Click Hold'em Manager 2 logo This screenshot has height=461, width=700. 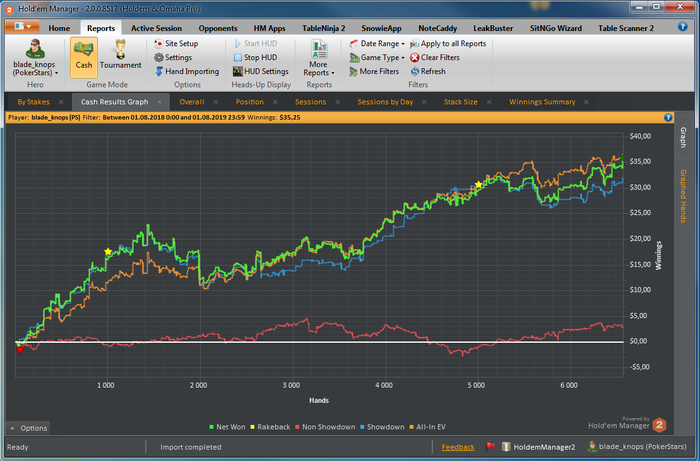(x=659, y=425)
